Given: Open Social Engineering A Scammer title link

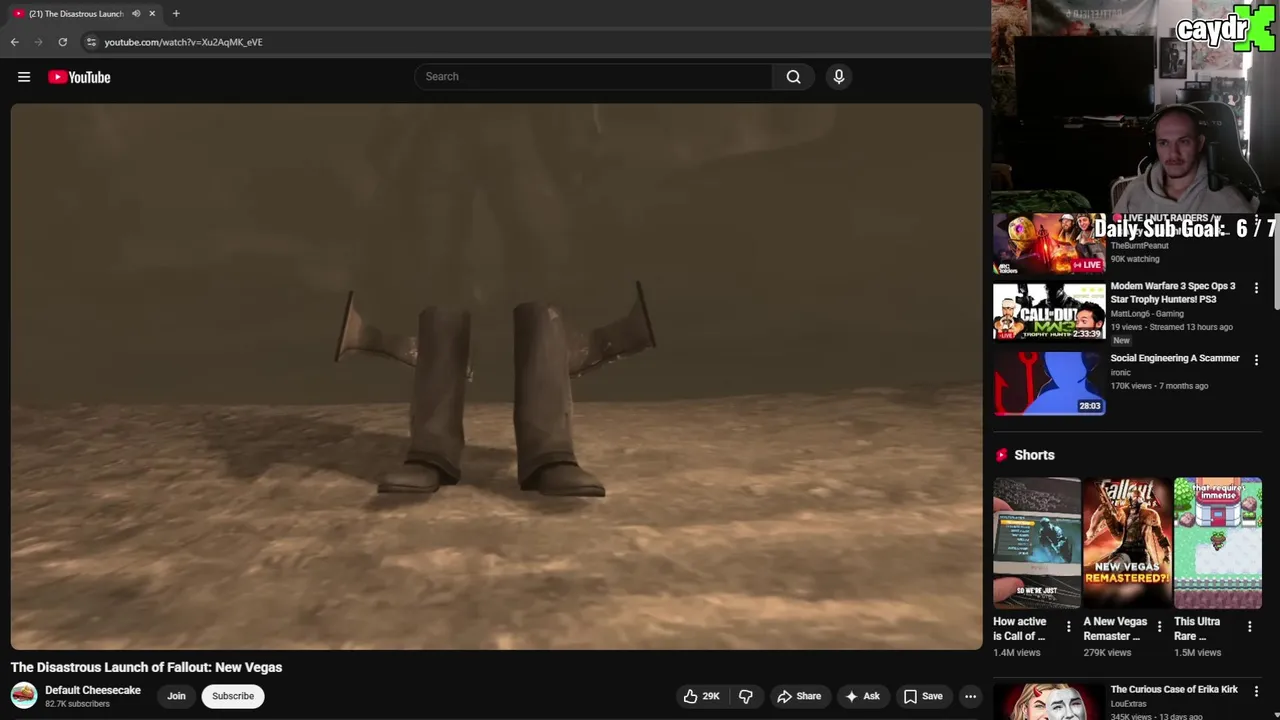Looking at the screenshot, I should click(x=1175, y=358).
